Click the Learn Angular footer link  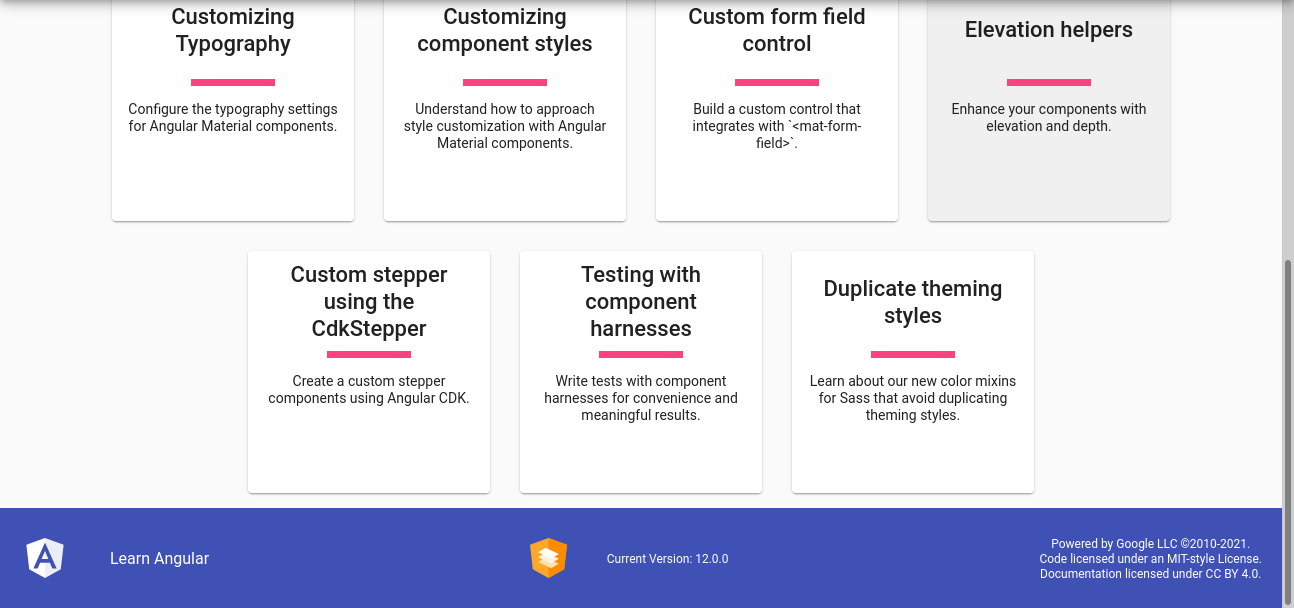(x=160, y=558)
